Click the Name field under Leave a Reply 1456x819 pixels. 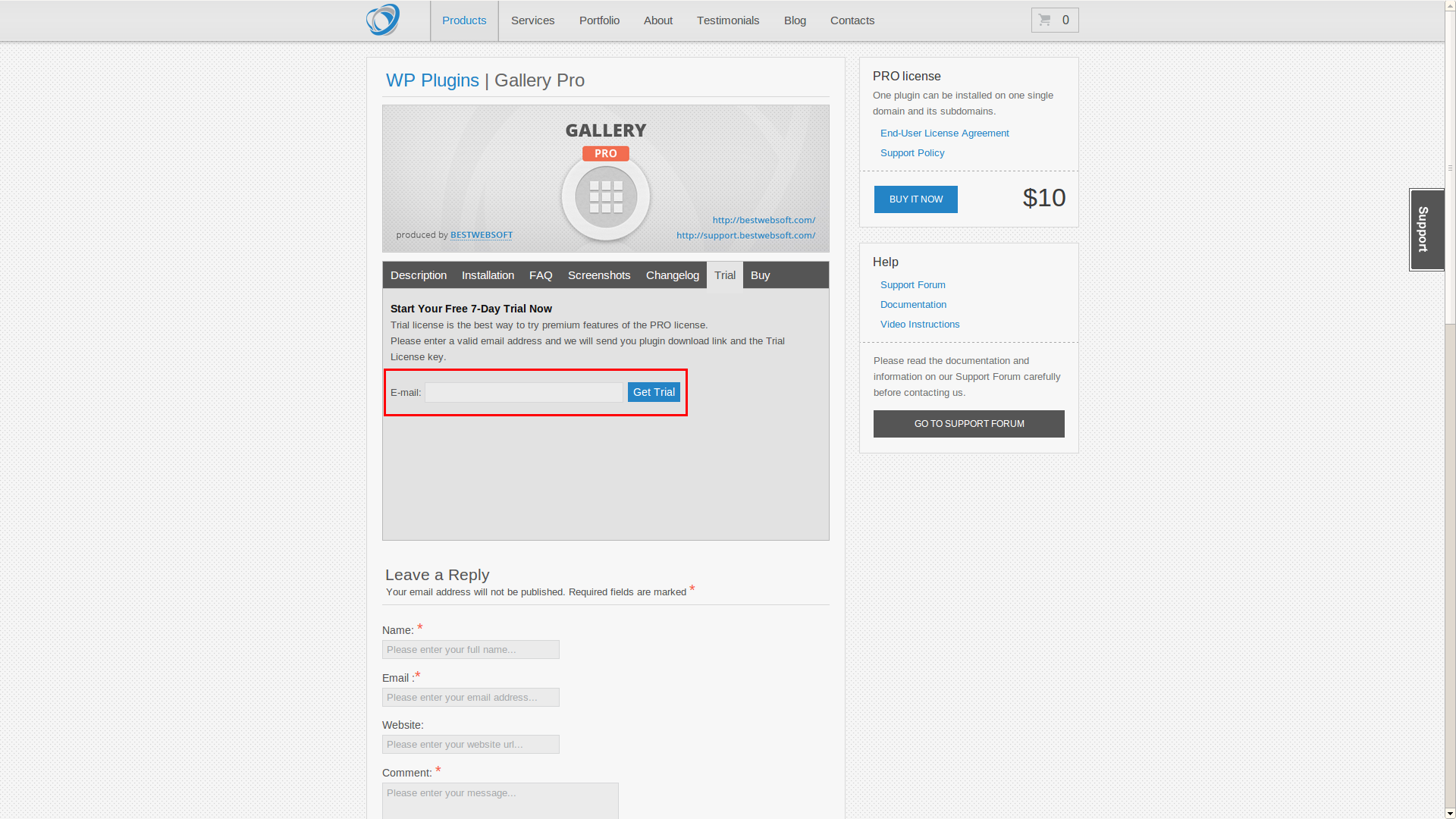470,649
